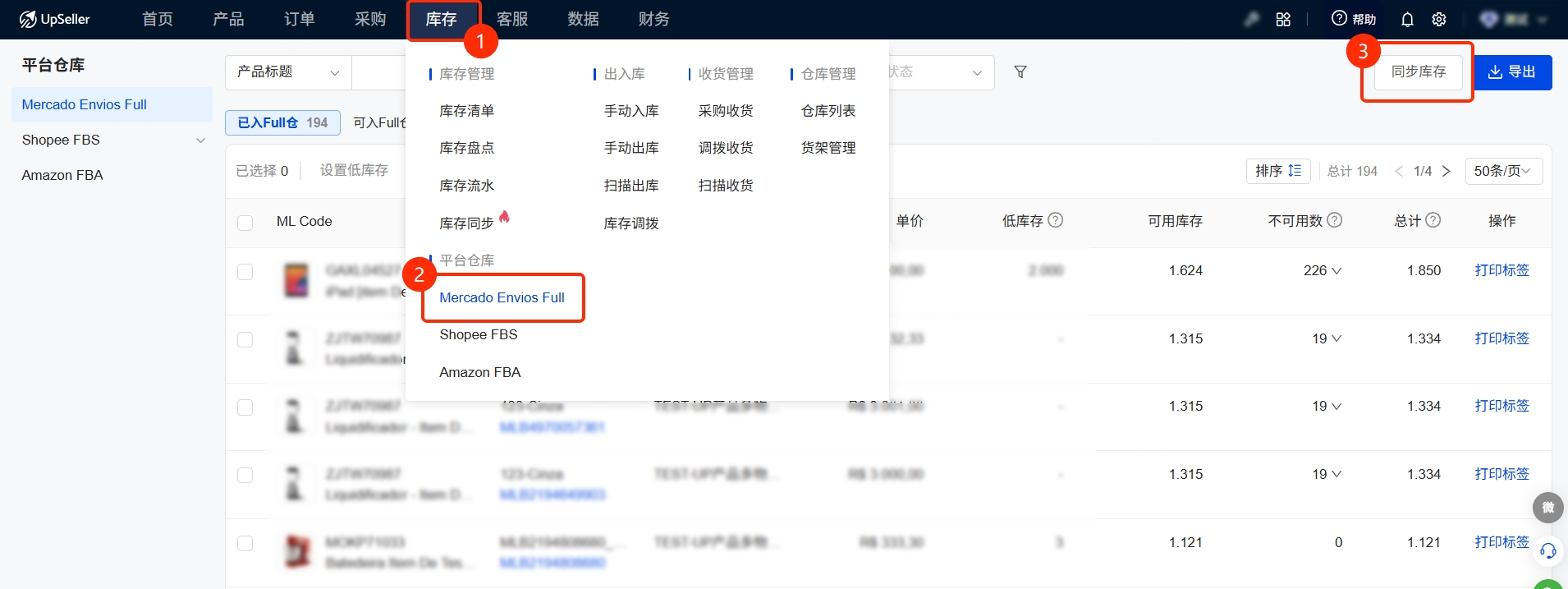Toggle the select-all checkbox beside ML Code
The image size is (1568, 589).
(245, 223)
